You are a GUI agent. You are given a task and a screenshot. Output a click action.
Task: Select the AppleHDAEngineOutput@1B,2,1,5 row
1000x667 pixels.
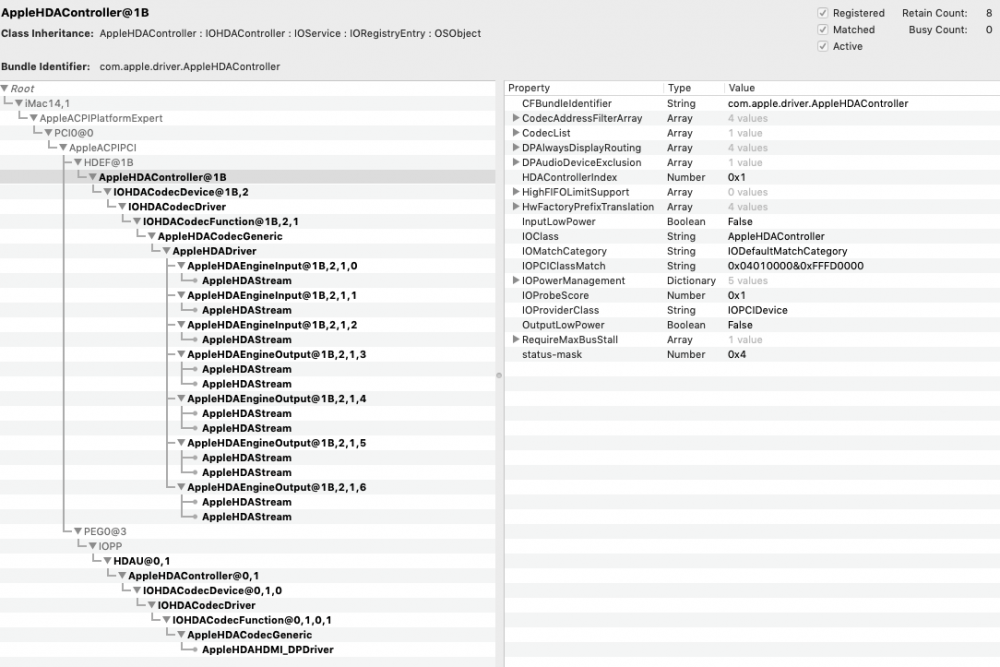247,443
